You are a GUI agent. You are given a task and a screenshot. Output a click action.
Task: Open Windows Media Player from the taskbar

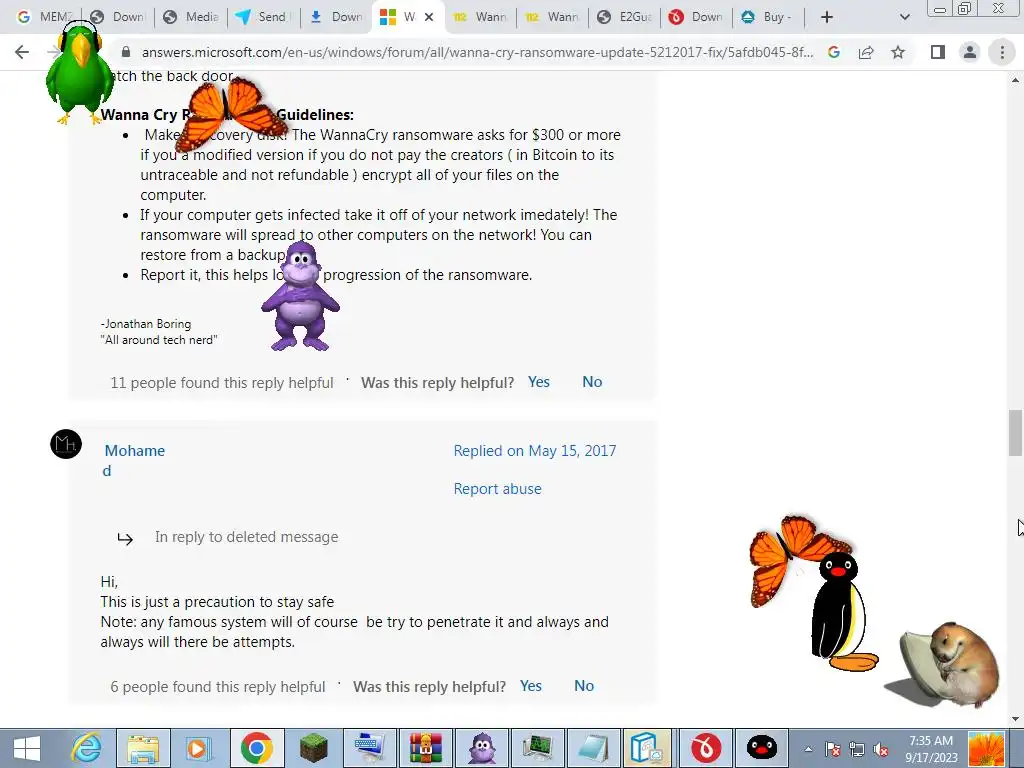click(200, 748)
